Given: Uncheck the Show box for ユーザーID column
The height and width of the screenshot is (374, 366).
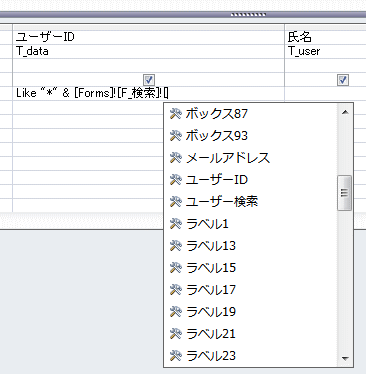Looking at the screenshot, I should (149, 80).
